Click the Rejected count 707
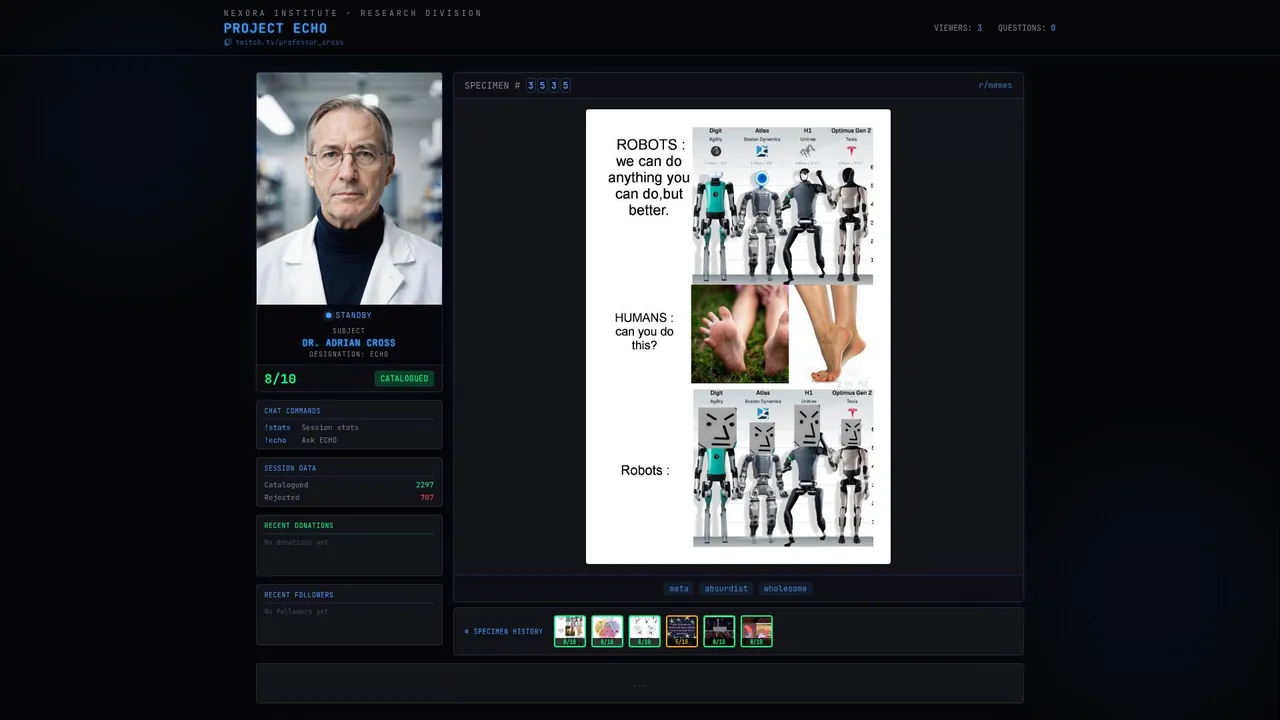 (427, 497)
